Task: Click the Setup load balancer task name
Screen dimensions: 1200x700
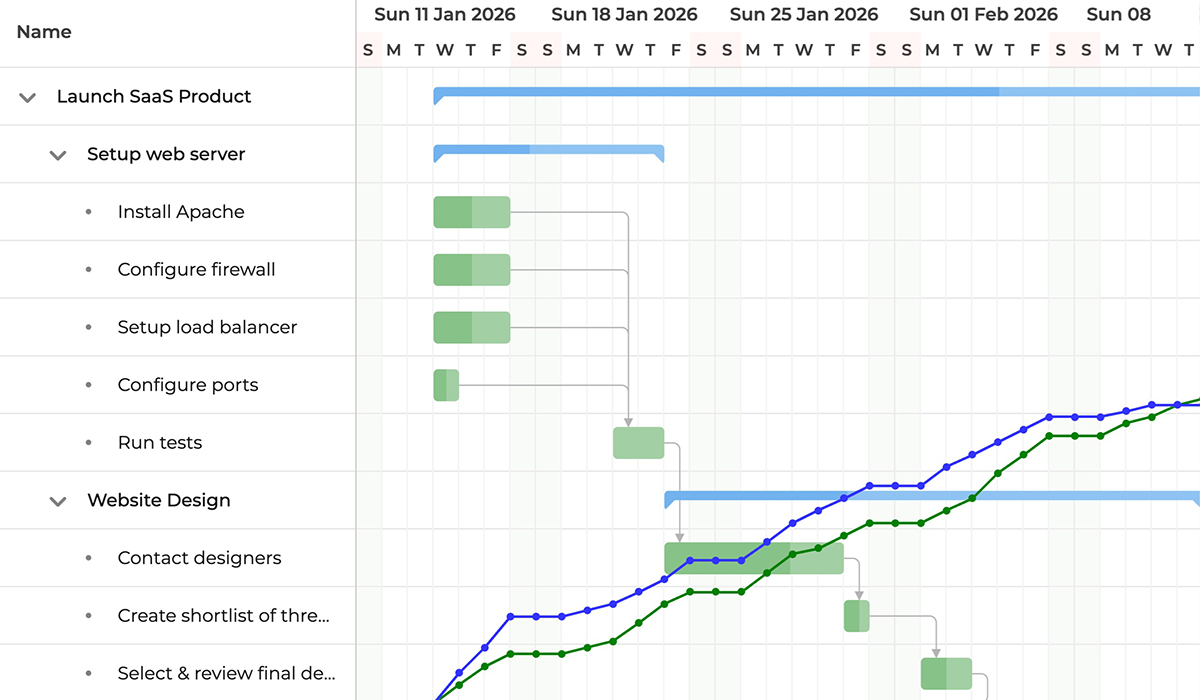Action: click(207, 328)
